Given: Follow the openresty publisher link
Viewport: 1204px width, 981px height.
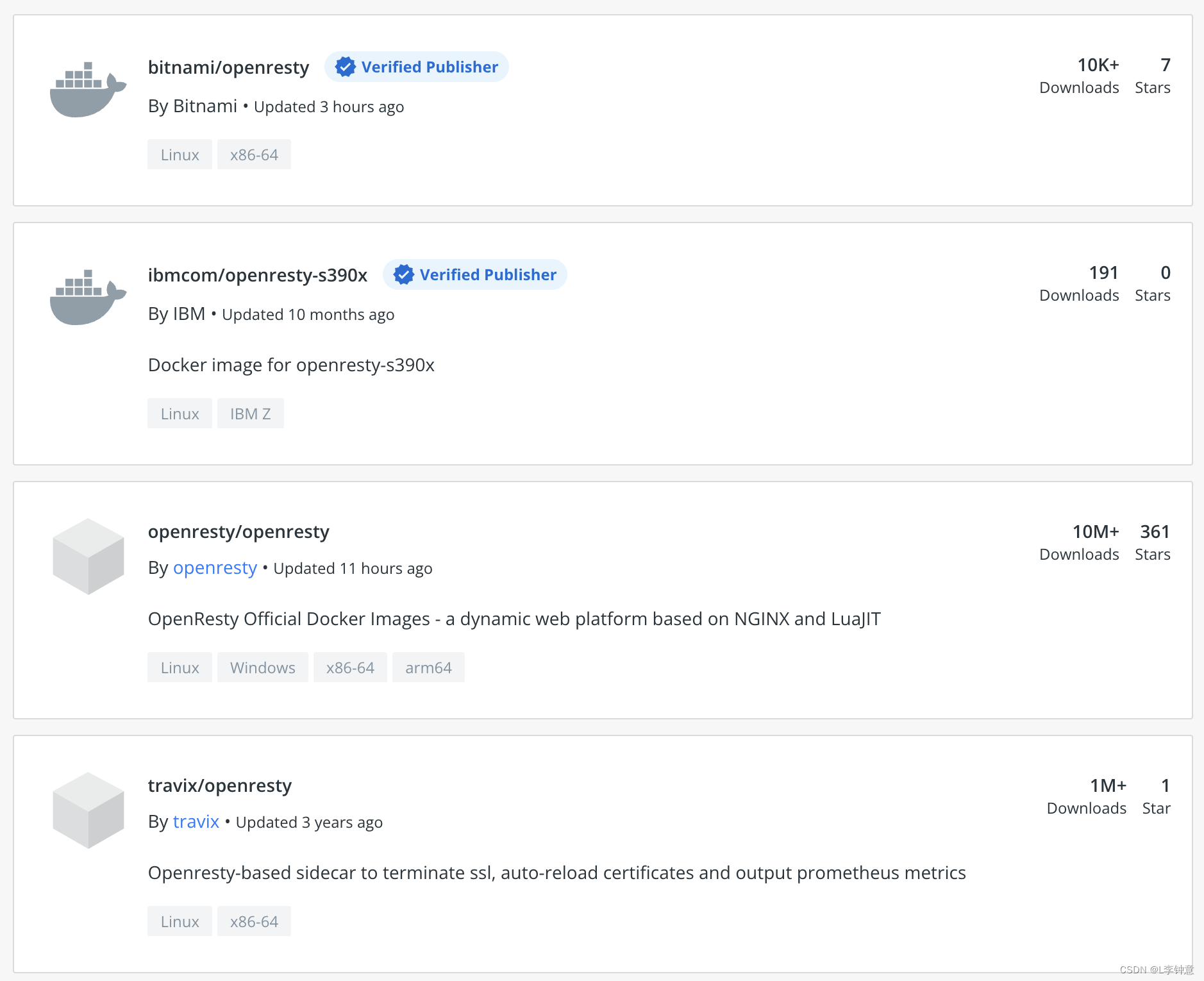Looking at the screenshot, I should coord(215,568).
